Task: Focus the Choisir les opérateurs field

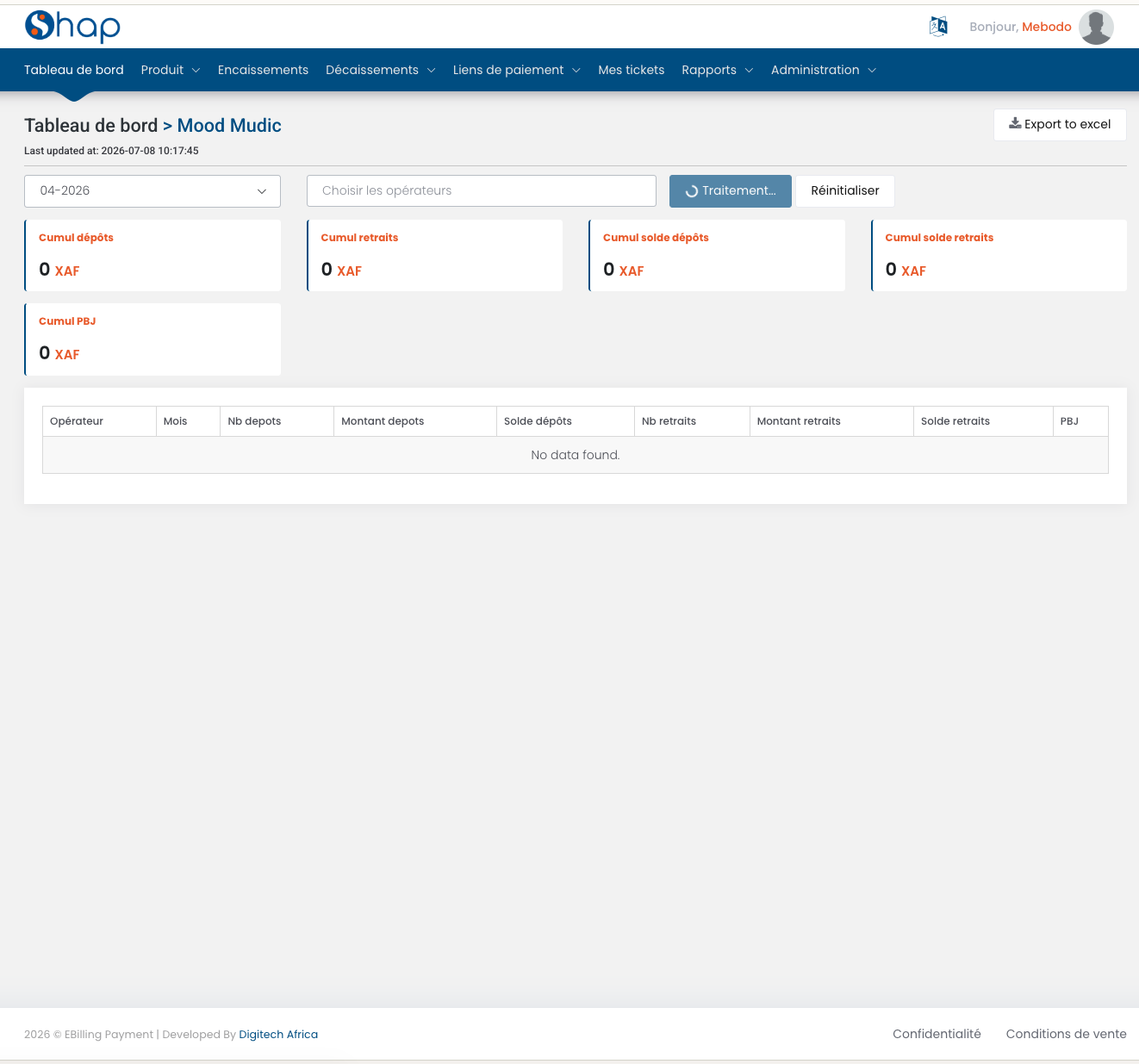Action: tap(482, 191)
